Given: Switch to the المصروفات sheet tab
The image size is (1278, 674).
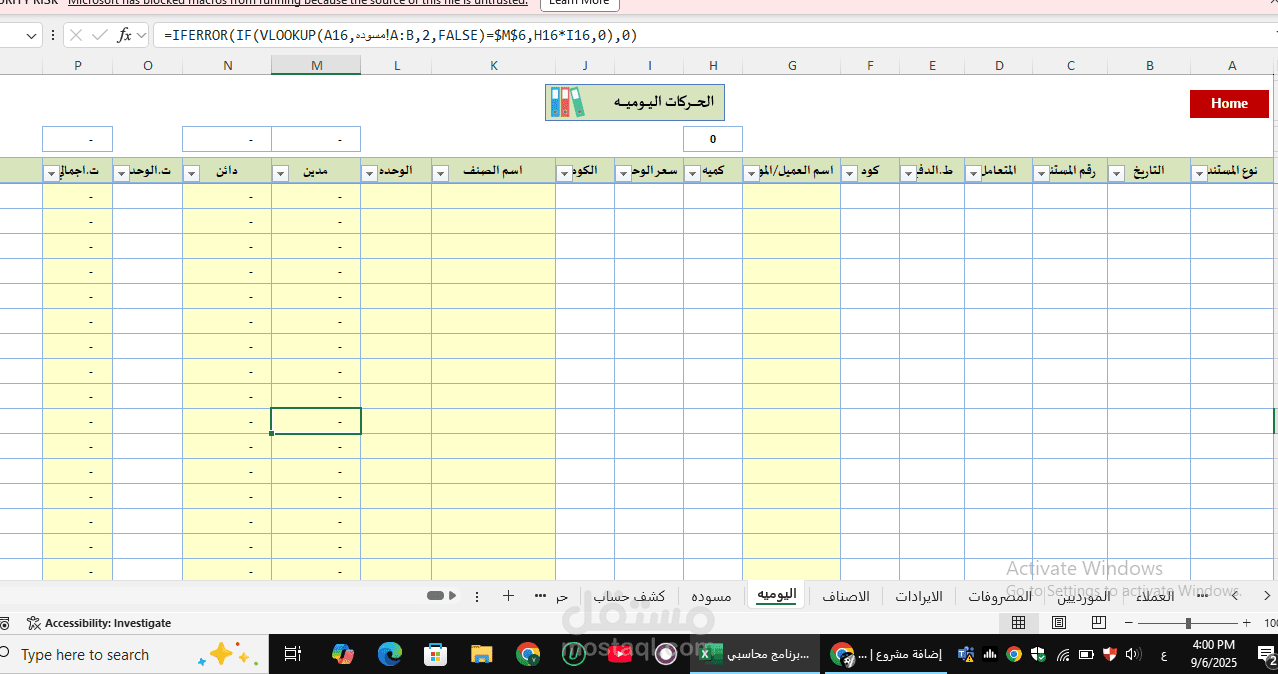Looking at the screenshot, I should [1000, 596].
